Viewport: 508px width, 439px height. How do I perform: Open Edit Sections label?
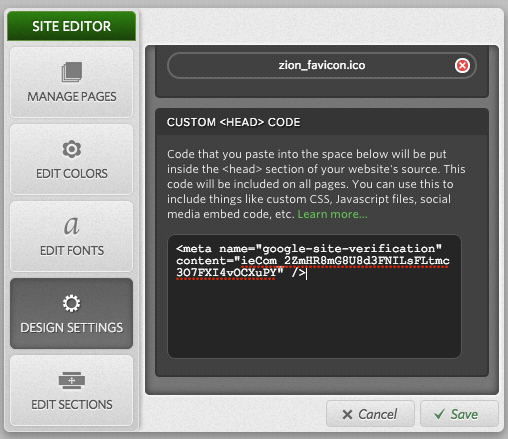point(72,405)
